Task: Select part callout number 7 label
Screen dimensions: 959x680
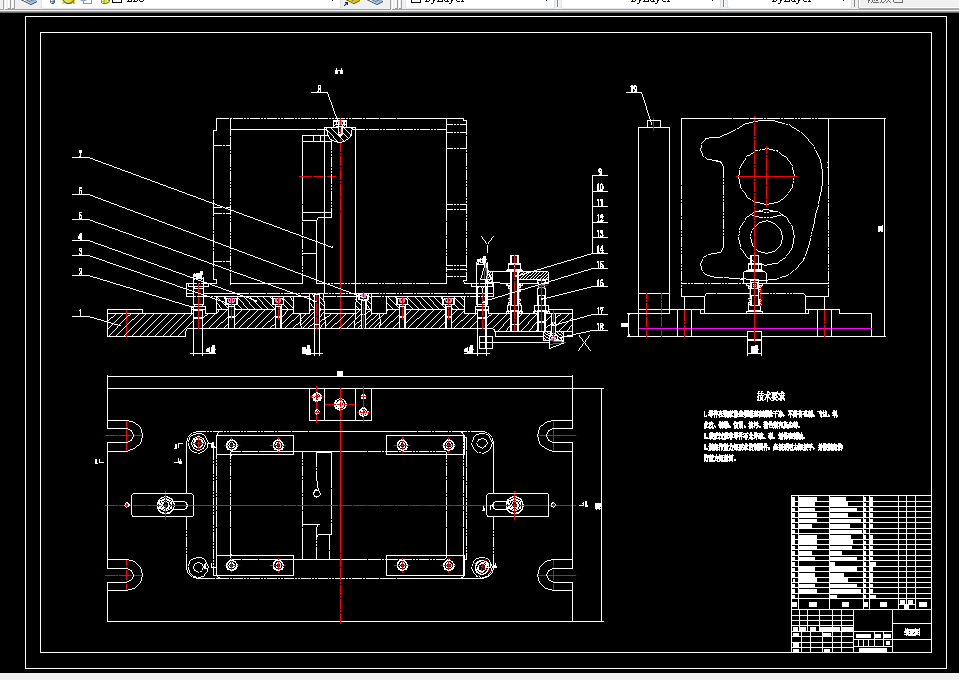Action: point(80,153)
